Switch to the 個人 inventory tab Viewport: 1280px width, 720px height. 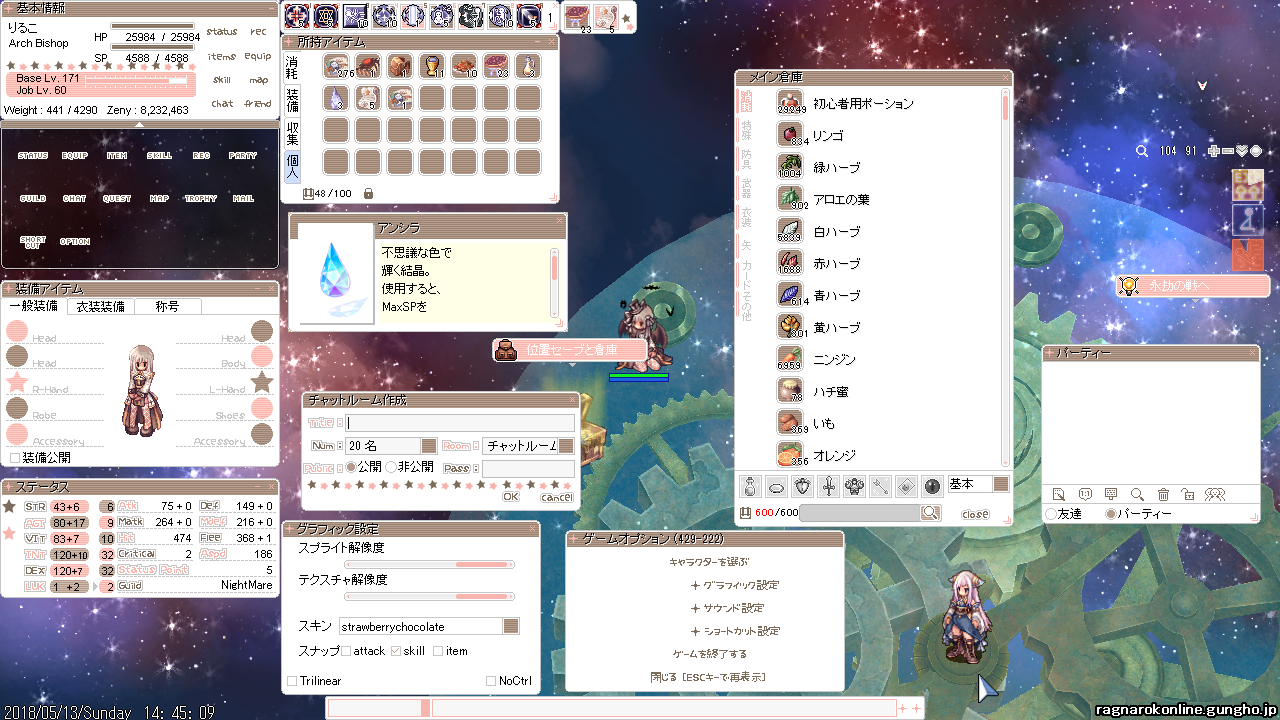click(x=292, y=166)
